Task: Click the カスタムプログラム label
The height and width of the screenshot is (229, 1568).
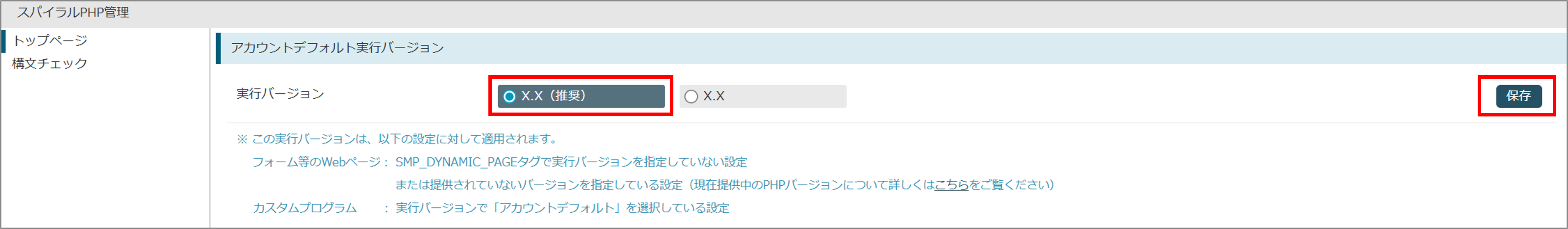Action: 304,208
